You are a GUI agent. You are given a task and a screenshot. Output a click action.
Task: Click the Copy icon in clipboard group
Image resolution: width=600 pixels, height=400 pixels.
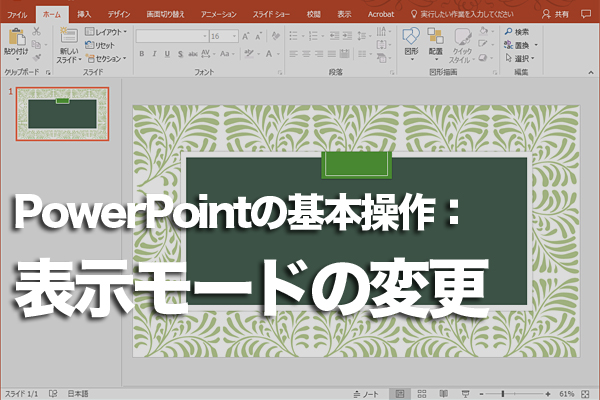pos(36,44)
